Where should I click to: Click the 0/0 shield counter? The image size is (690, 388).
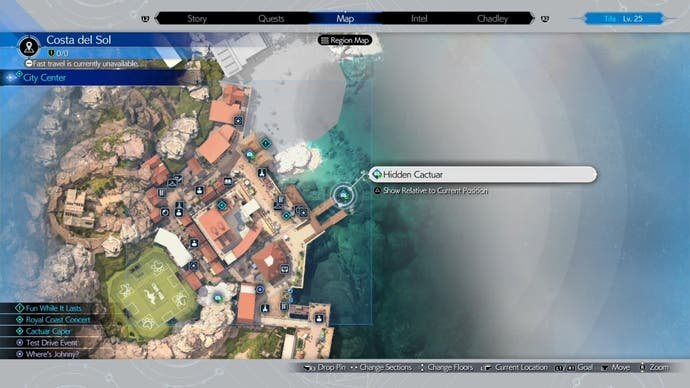(x=58, y=54)
